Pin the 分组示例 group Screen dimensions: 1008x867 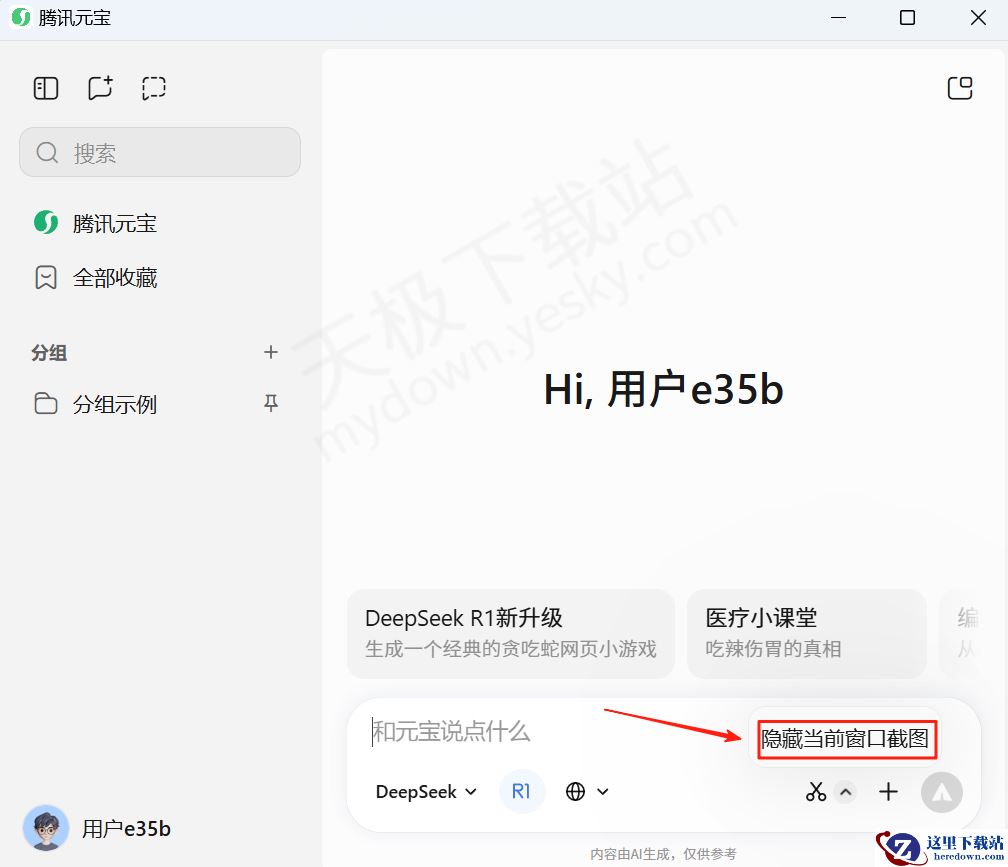[271, 404]
